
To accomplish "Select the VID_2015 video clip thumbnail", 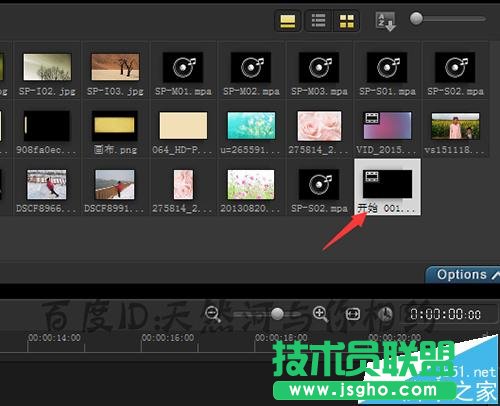I will pyautogui.click(x=387, y=126).
